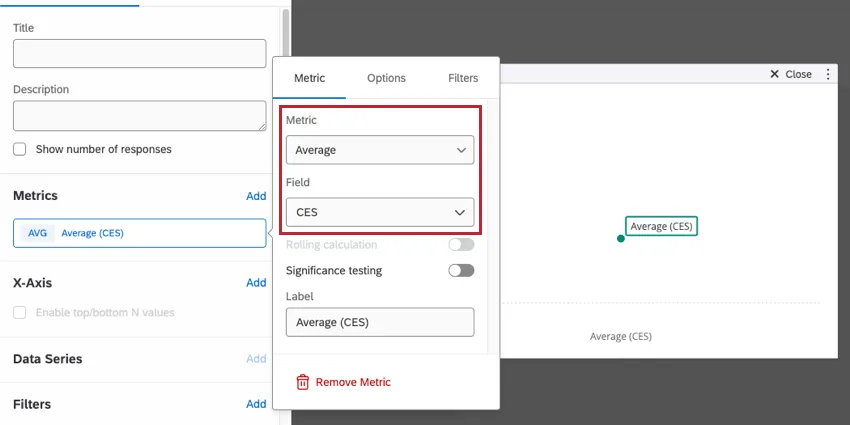Click the X Close icon
The image size is (850, 425).
tap(774, 74)
